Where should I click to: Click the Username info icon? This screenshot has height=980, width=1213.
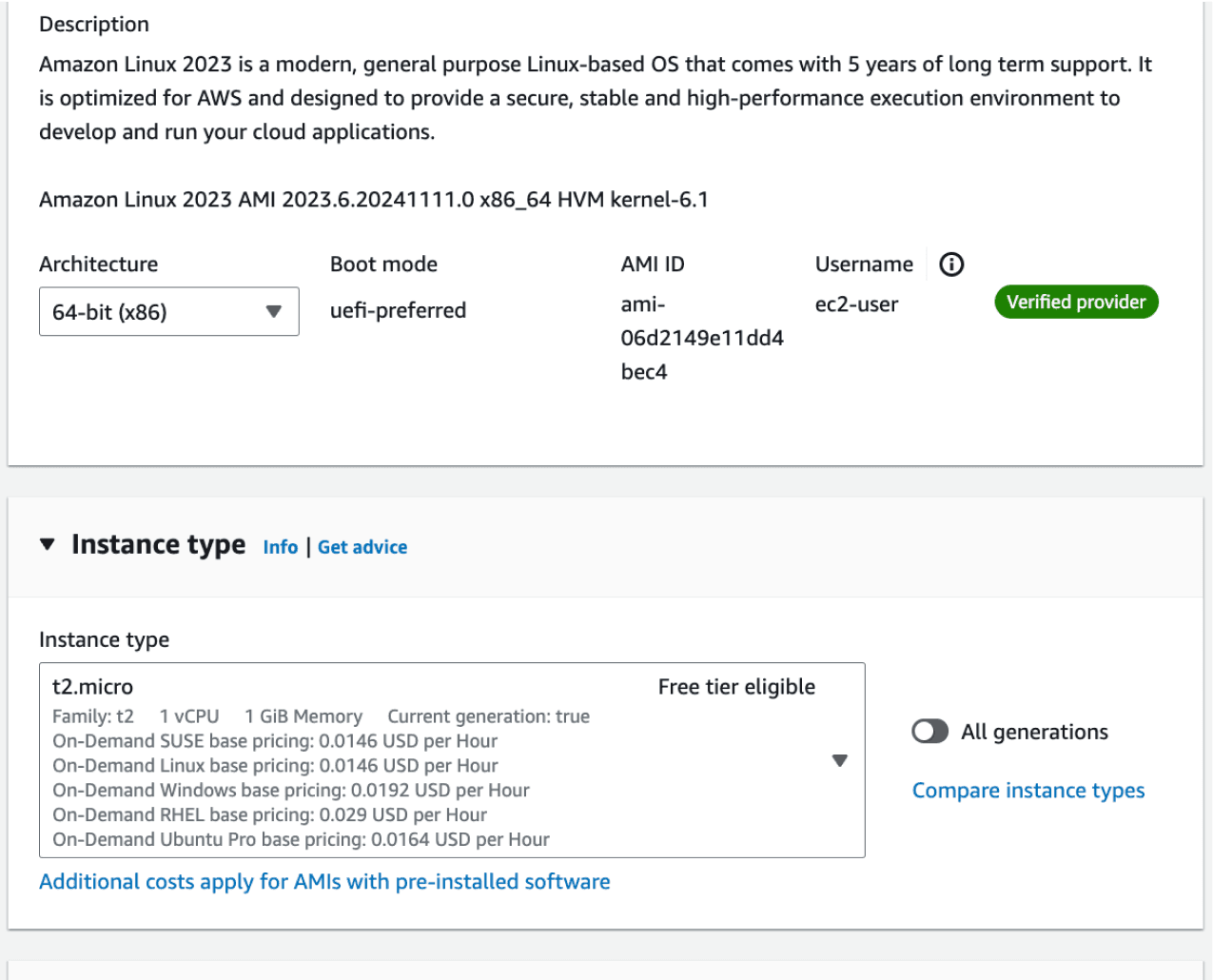pos(951,265)
